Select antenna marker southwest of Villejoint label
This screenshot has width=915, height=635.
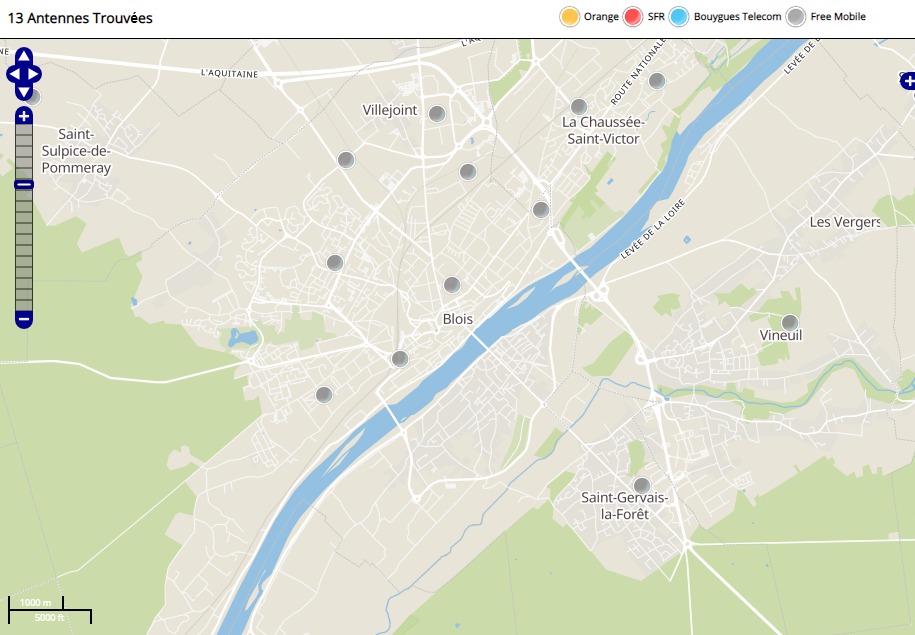[346, 159]
